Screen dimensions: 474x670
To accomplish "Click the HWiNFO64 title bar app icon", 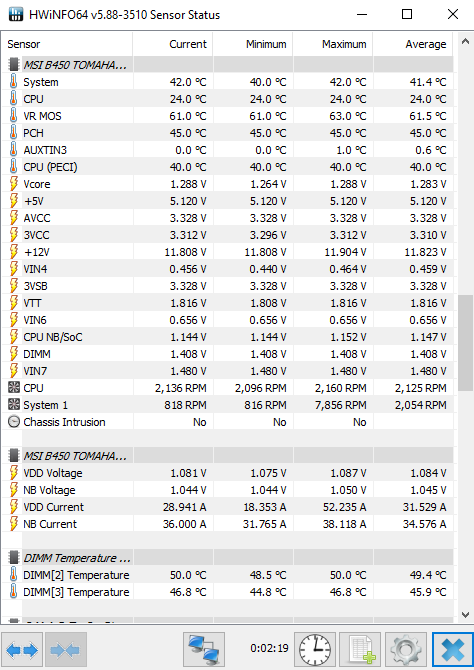I will tap(16, 15).
